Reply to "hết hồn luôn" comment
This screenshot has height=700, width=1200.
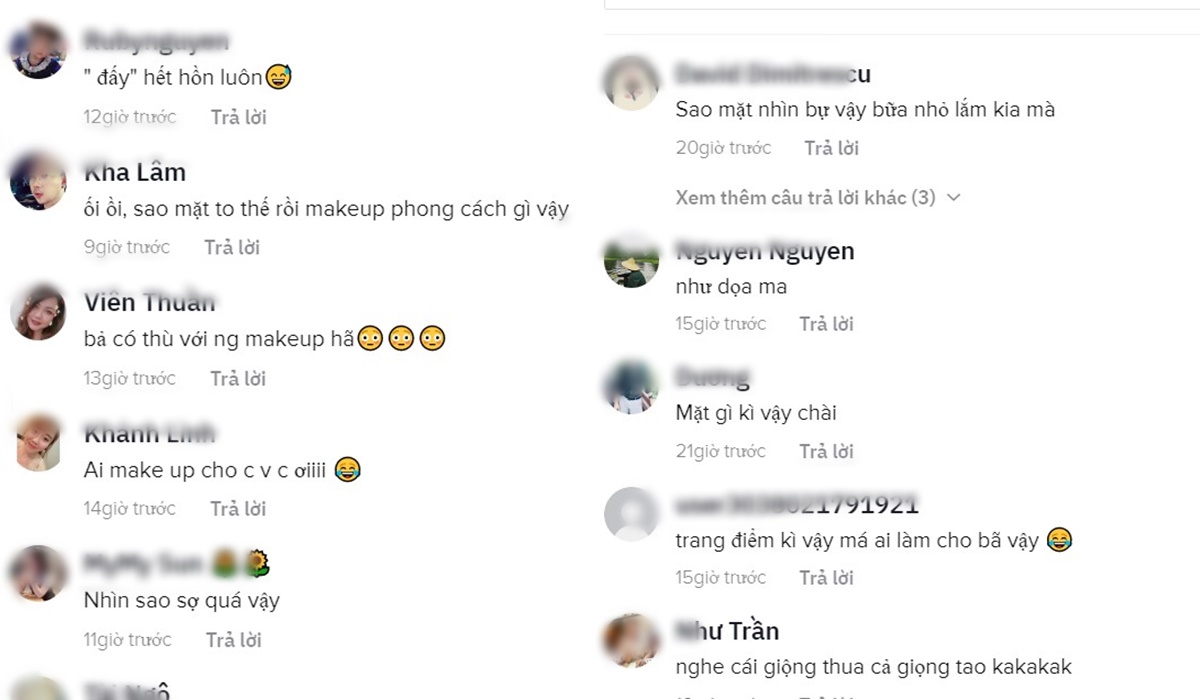pos(238,117)
